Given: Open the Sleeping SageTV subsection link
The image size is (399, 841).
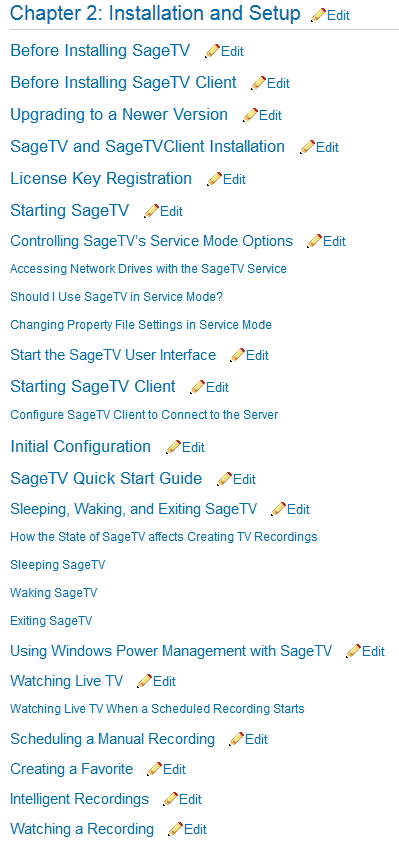Looking at the screenshot, I should click(57, 565).
